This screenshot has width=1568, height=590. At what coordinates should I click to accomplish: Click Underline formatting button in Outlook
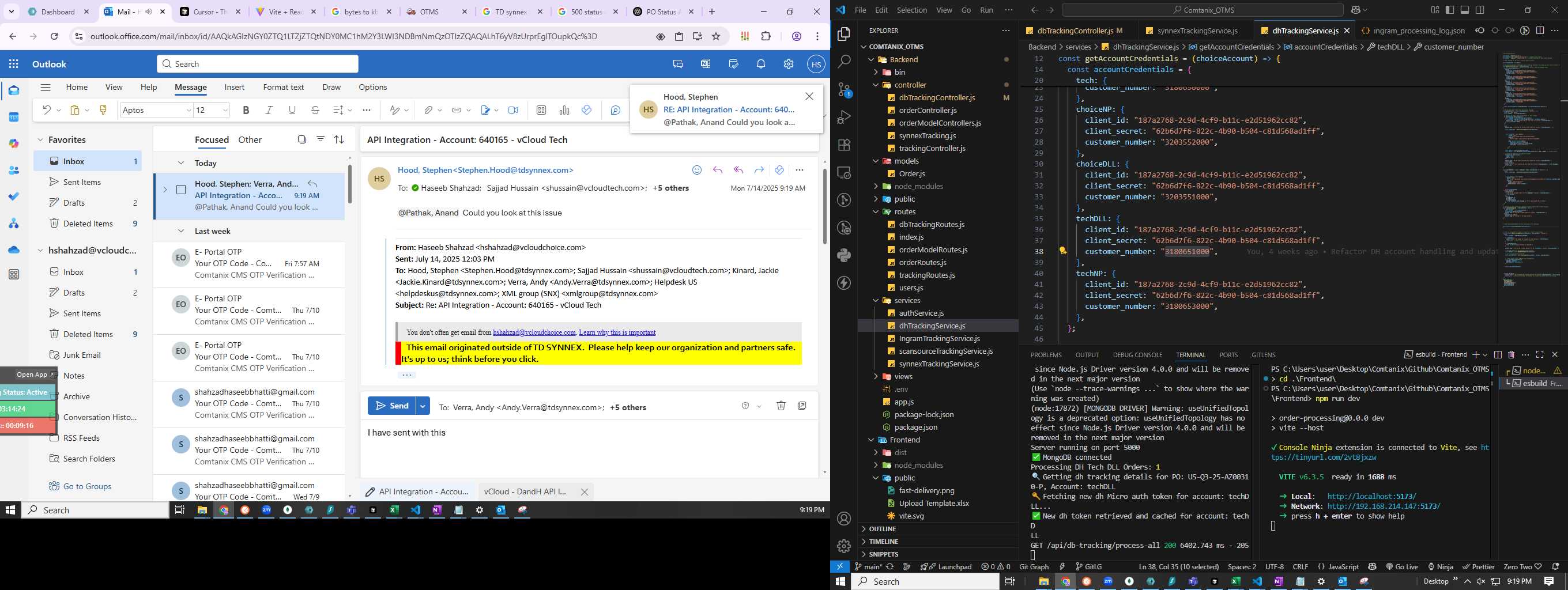click(292, 110)
